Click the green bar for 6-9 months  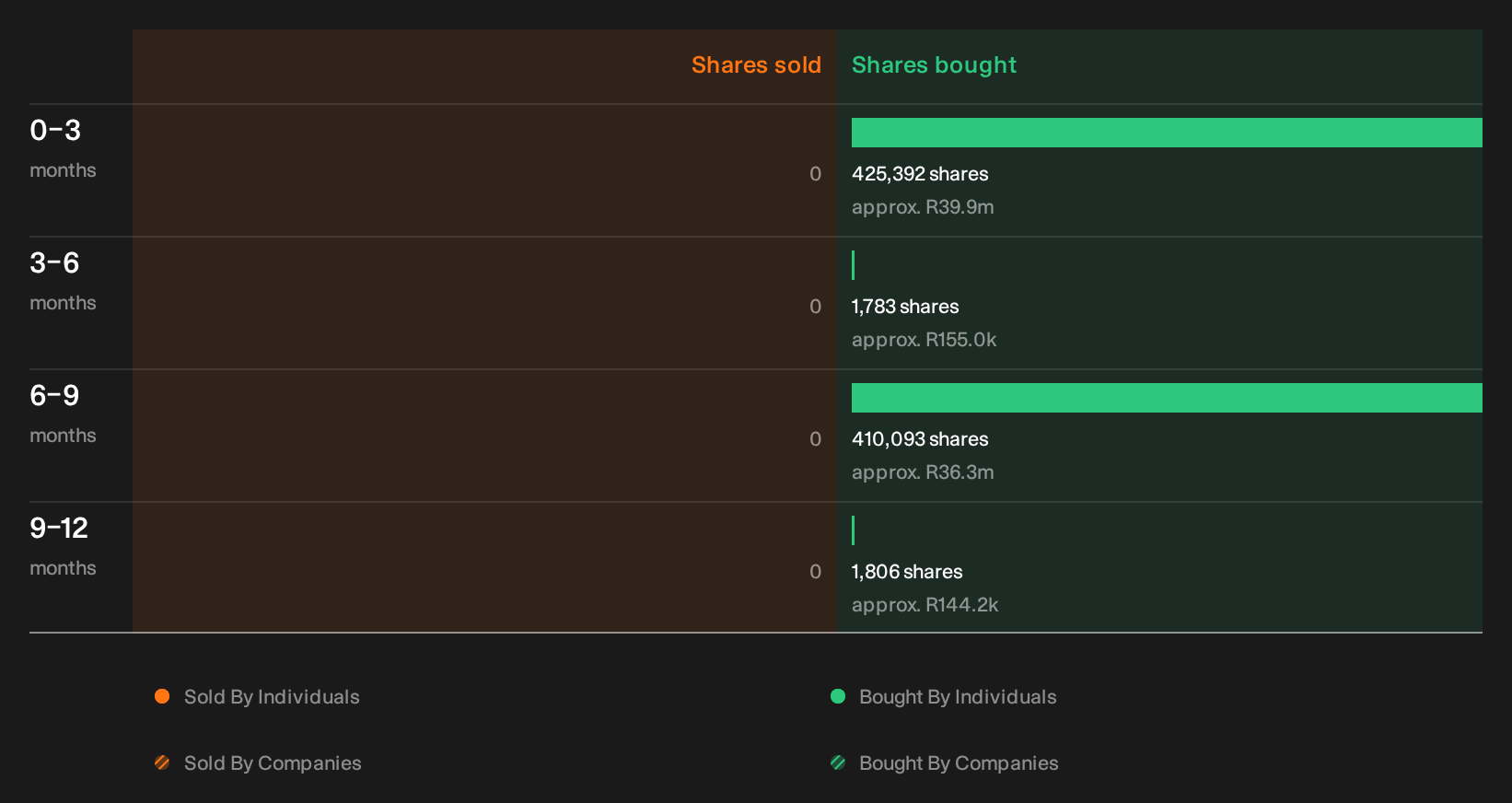click(1167, 398)
